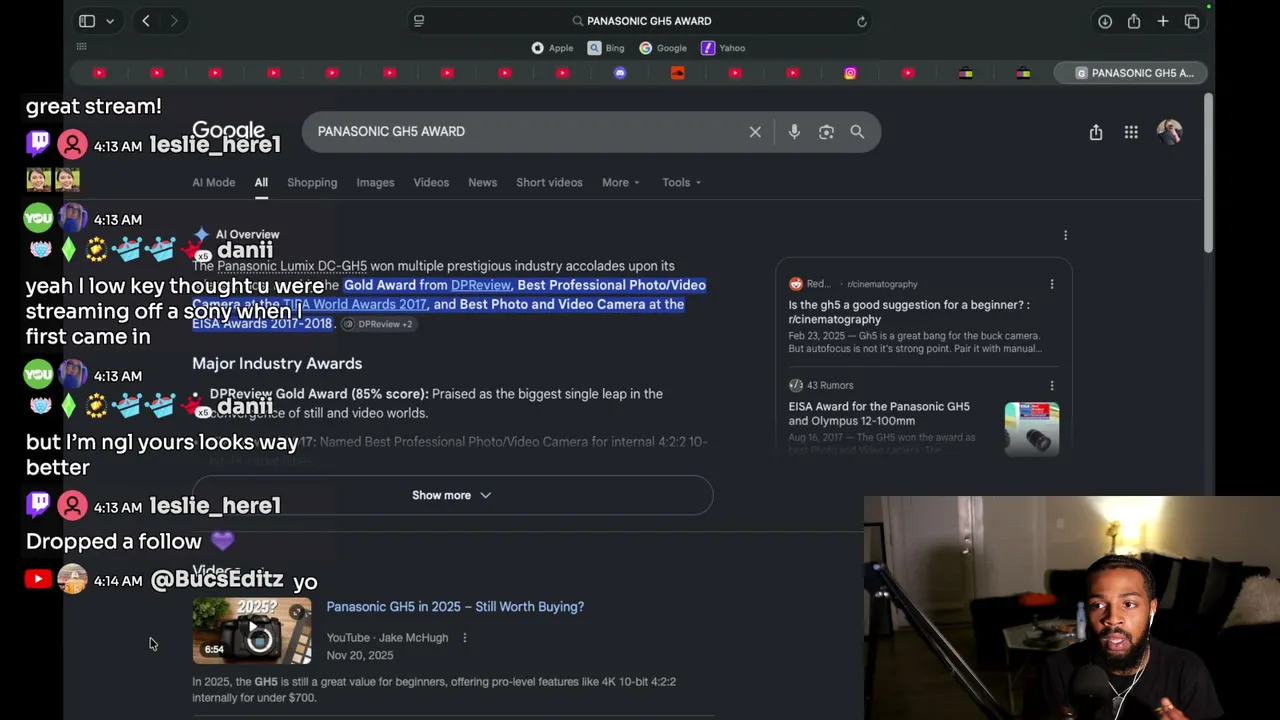Click the Nov 20, 2025 video date
Viewport: 1280px width, 720px height.
click(360, 656)
